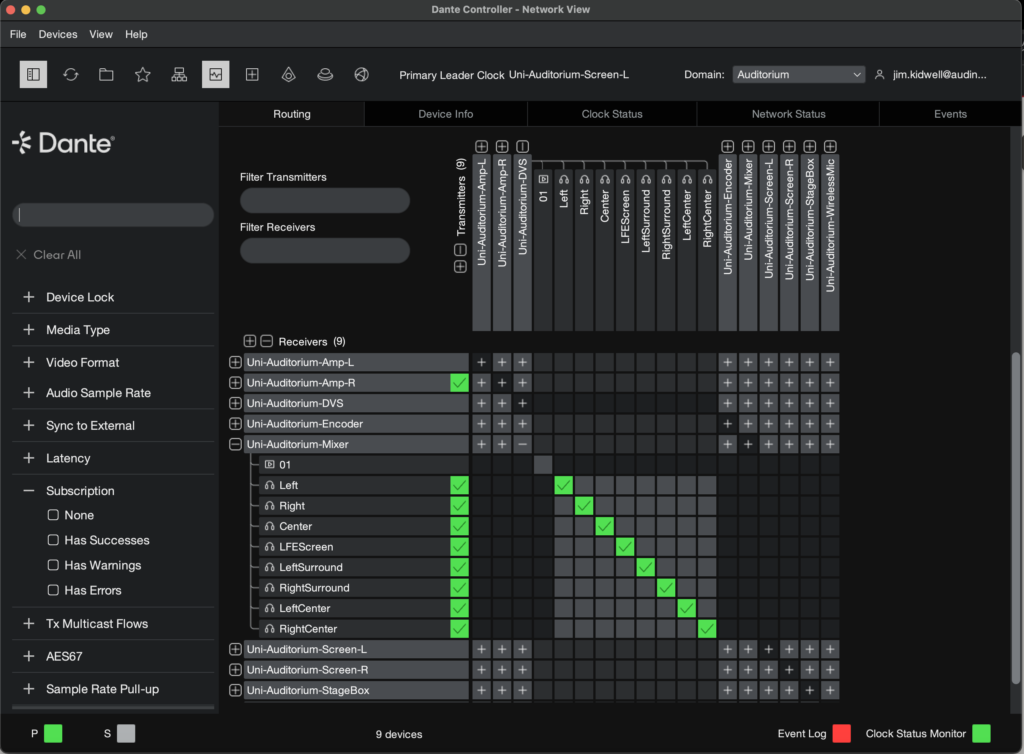The width and height of the screenshot is (1024, 754).
Task: Open the Domain dropdown showing Auditorium
Action: click(x=799, y=75)
